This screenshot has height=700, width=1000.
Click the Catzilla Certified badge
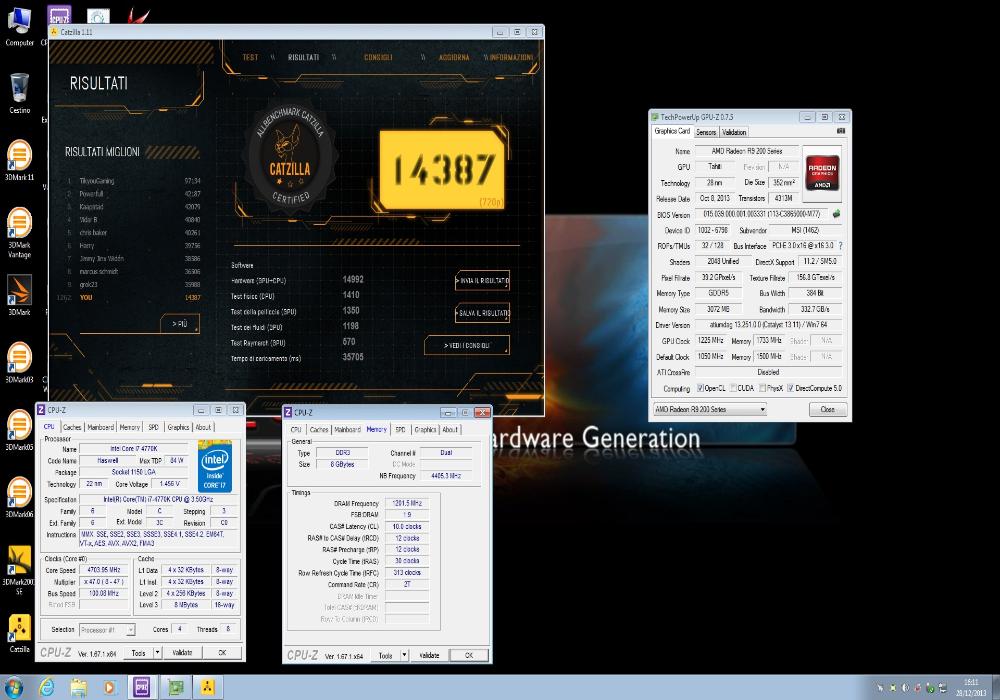[x=290, y=158]
